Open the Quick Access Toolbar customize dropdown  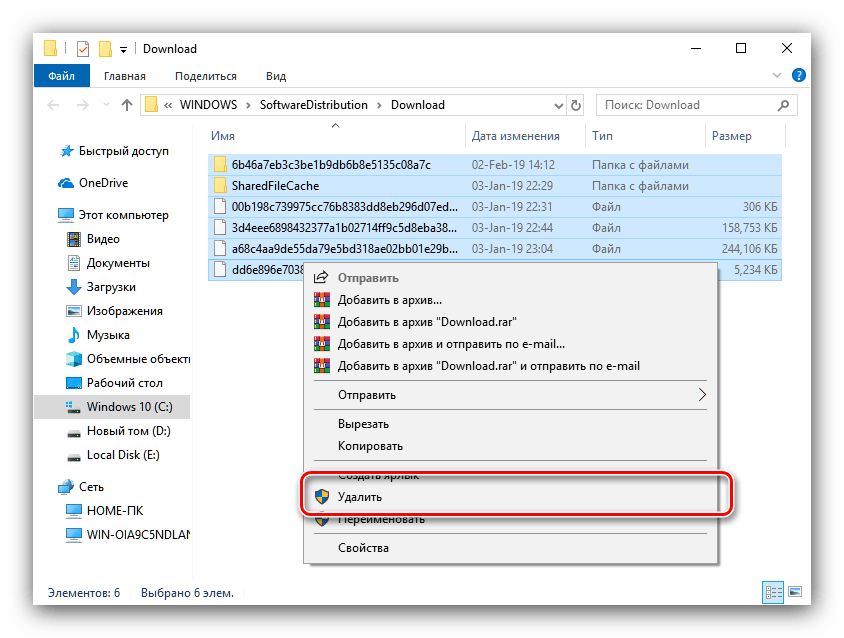click(x=124, y=49)
